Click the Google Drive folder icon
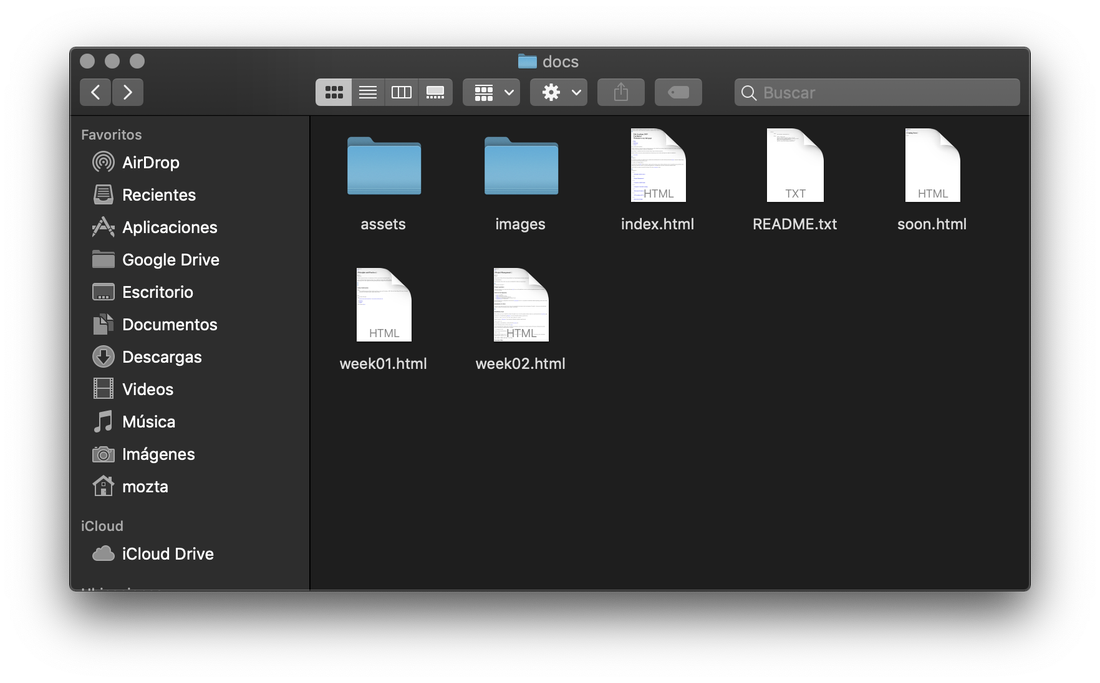The width and height of the screenshot is (1100, 683). pyautogui.click(x=103, y=259)
